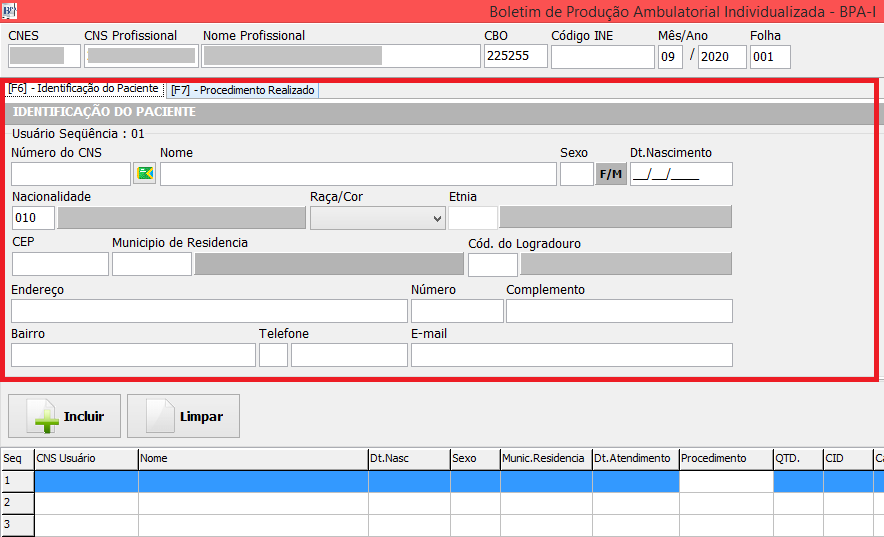
Task: Switch to the Procedimento Realizado tab
Action: coord(243,90)
